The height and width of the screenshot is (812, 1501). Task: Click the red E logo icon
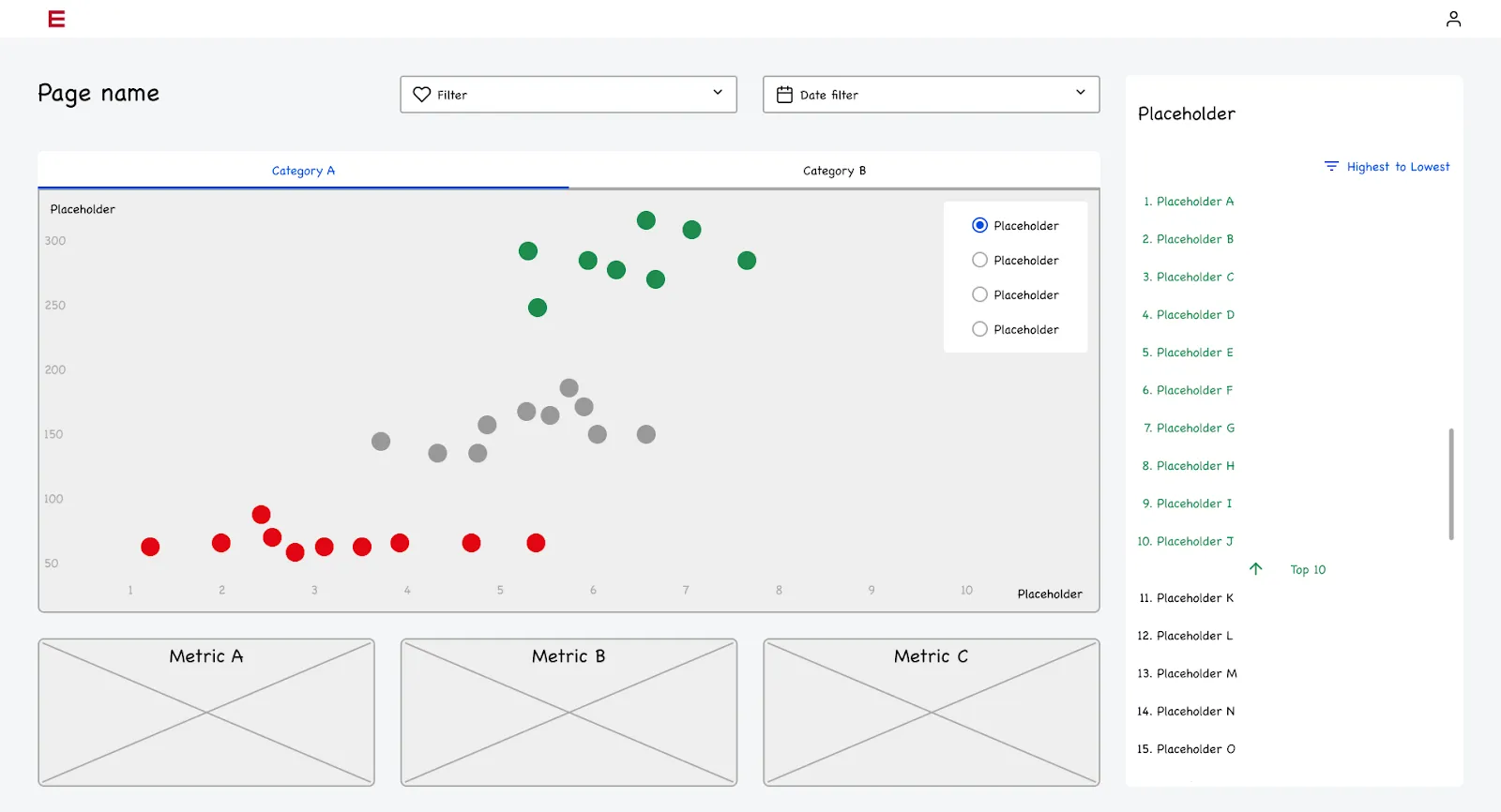[56, 19]
